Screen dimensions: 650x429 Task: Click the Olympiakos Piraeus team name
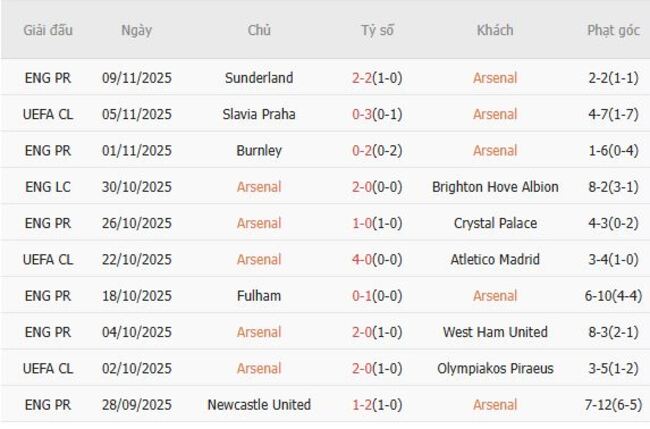pos(495,369)
